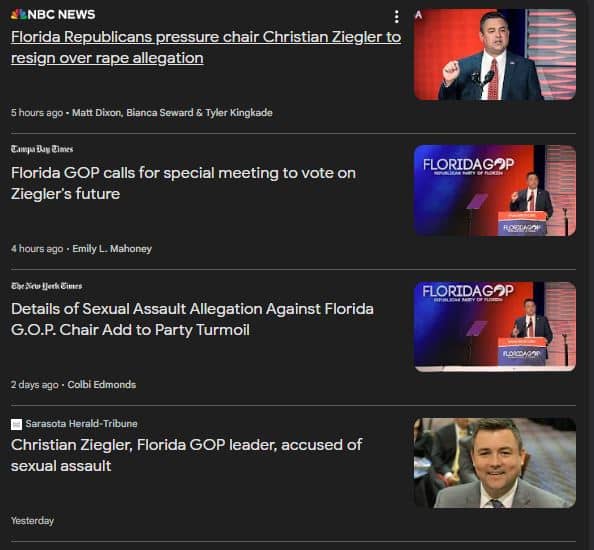Click the '2 days ago' timestamp
Viewport: 594px width, 550px height.
point(34,385)
